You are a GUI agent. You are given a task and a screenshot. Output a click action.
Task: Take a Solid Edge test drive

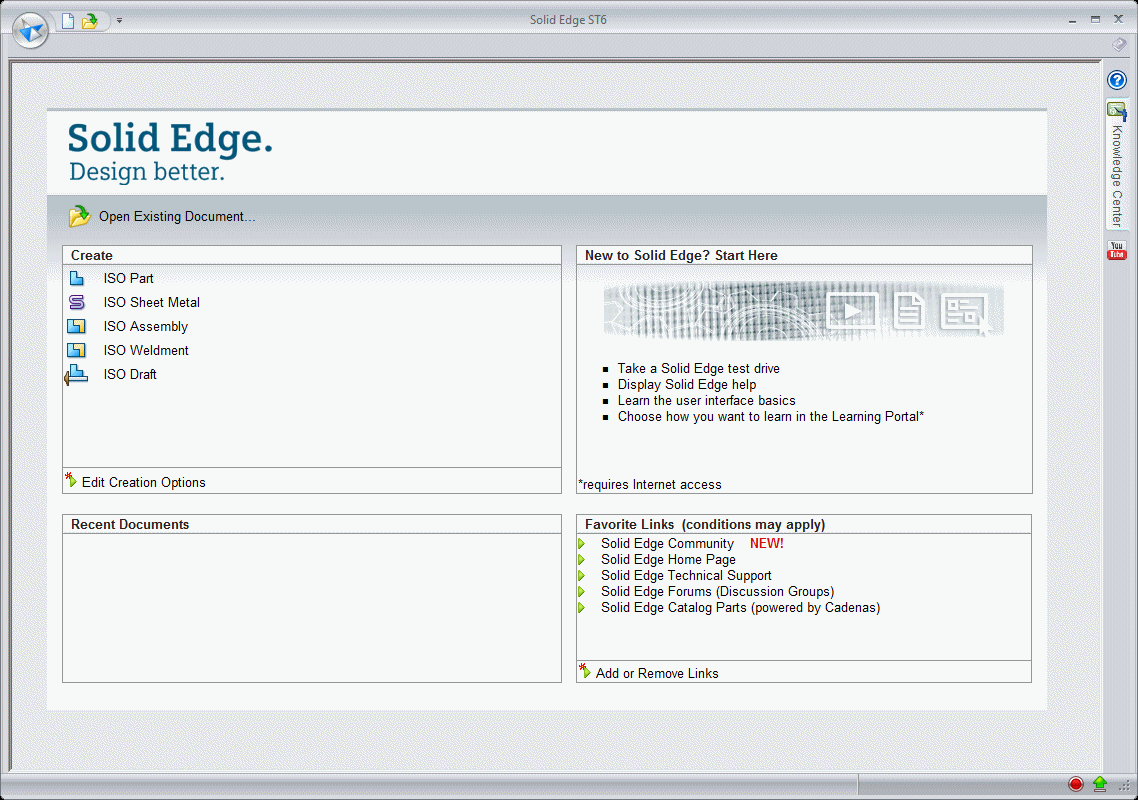[x=699, y=368]
